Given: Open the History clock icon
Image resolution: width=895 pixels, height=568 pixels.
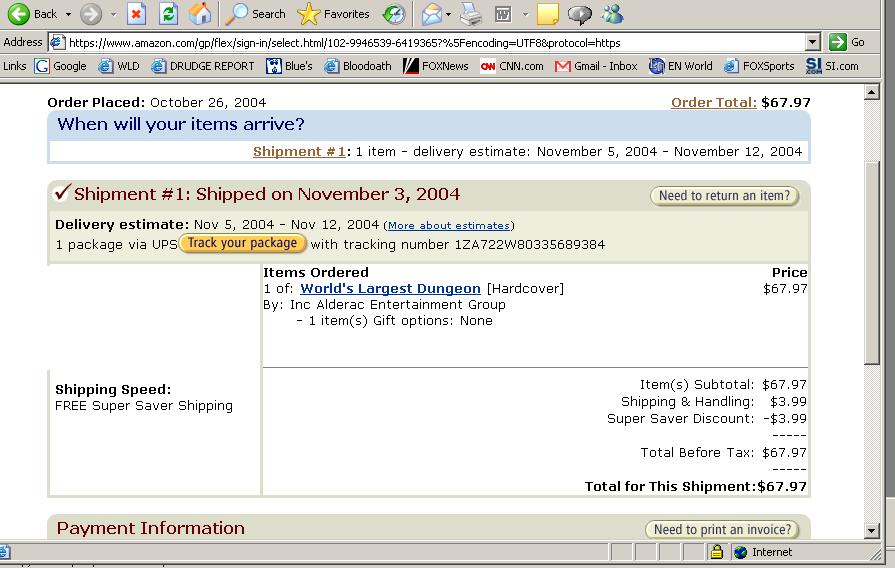Looking at the screenshot, I should [x=393, y=14].
